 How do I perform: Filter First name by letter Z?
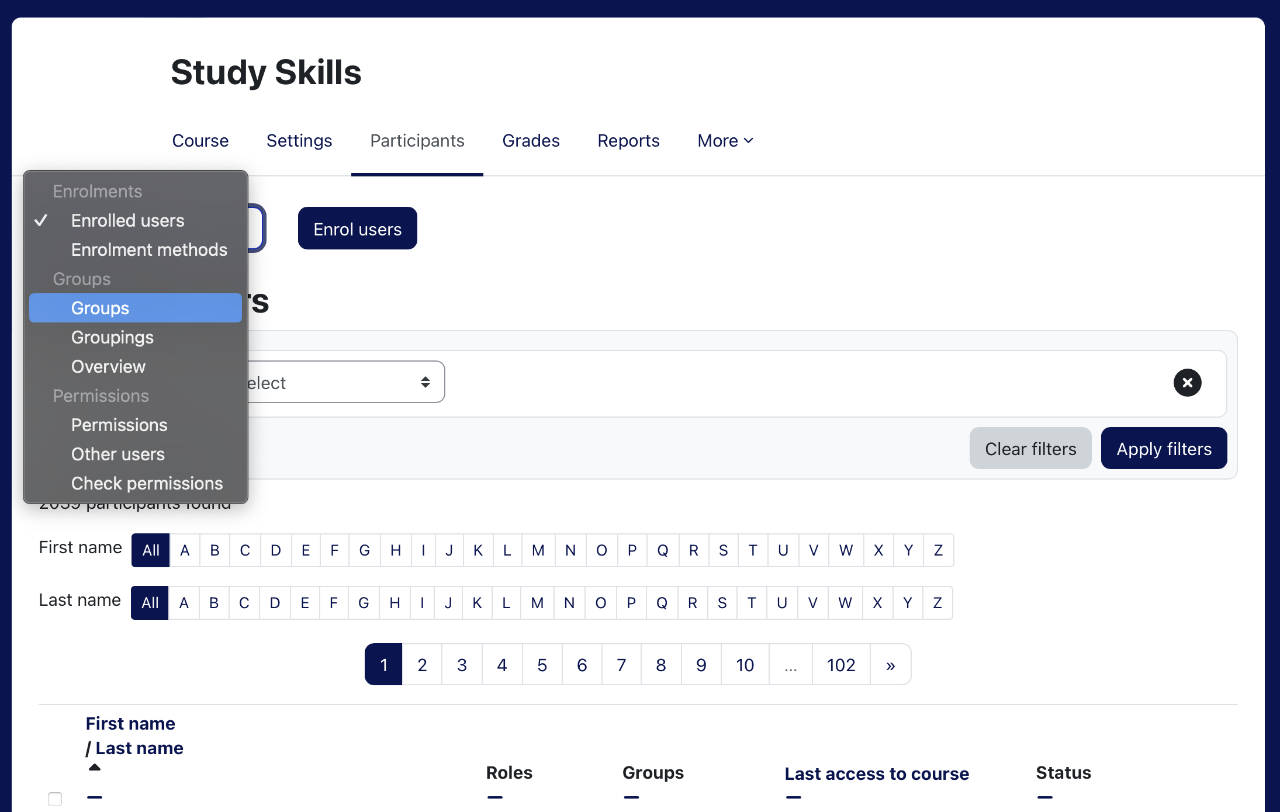tap(939, 550)
